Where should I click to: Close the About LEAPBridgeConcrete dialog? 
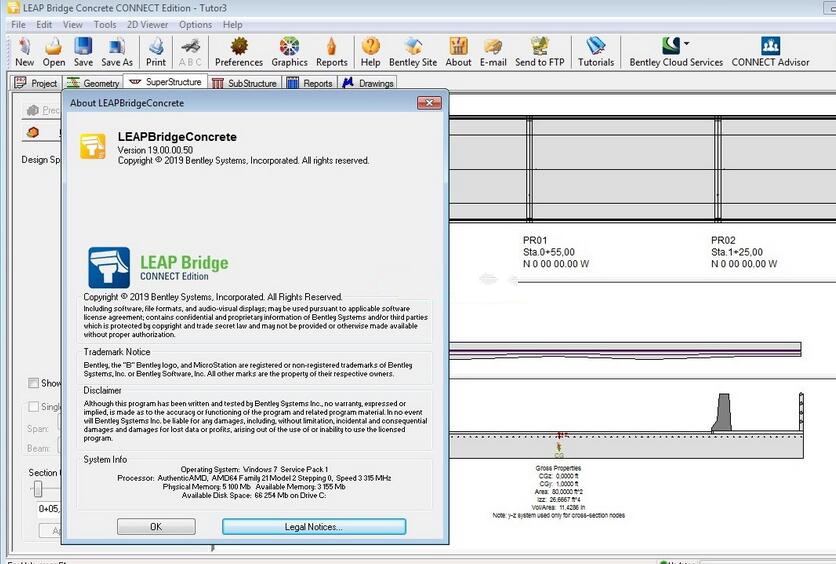tap(429, 103)
